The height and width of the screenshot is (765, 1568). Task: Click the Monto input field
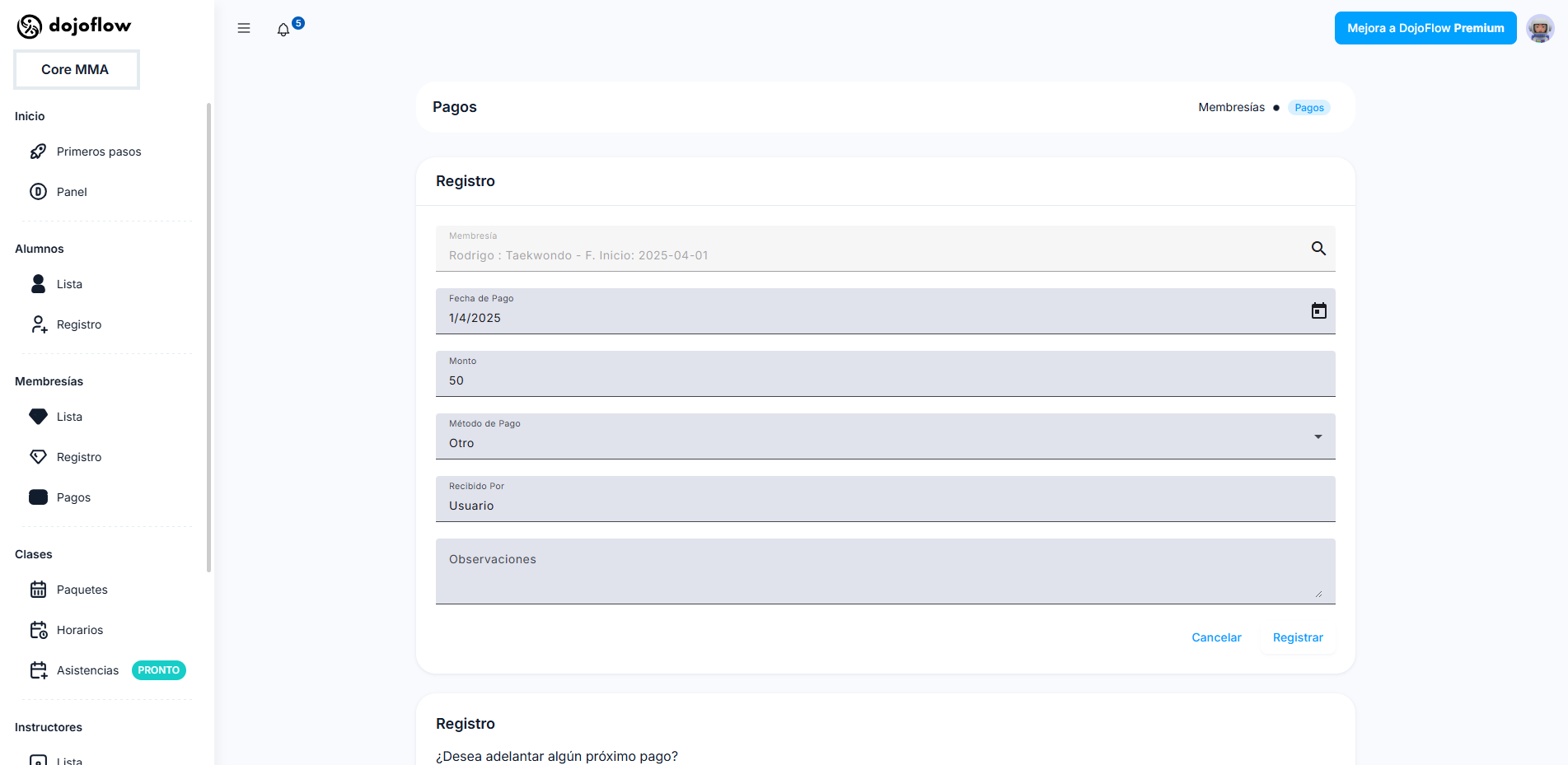click(x=885, y=380)
